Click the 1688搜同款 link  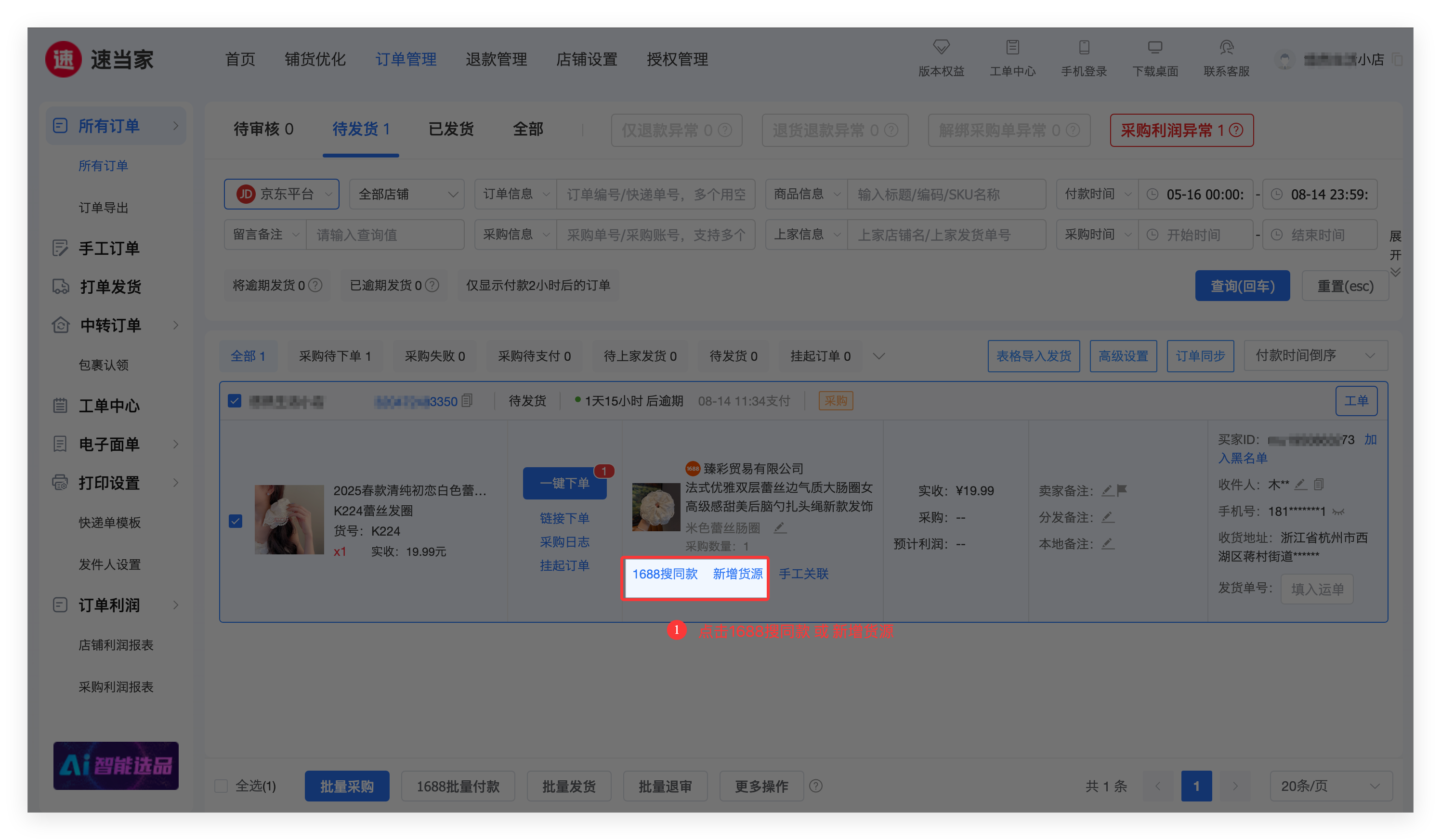click(x=665, y=574)
